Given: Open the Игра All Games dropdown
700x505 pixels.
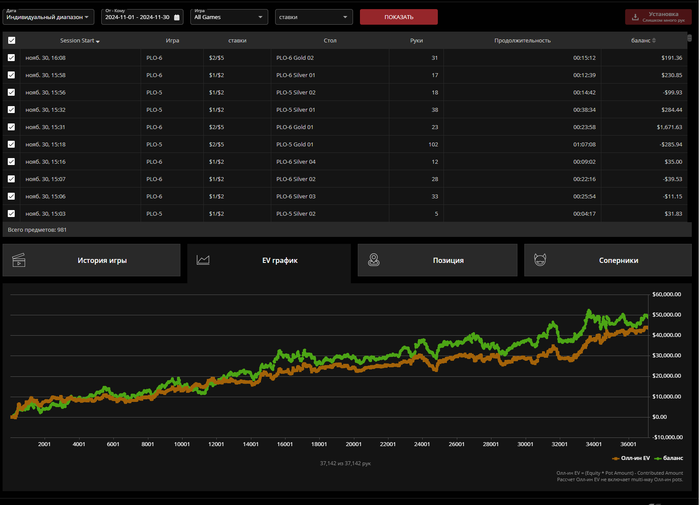Looking at the screenshot, I should (229, 17).
